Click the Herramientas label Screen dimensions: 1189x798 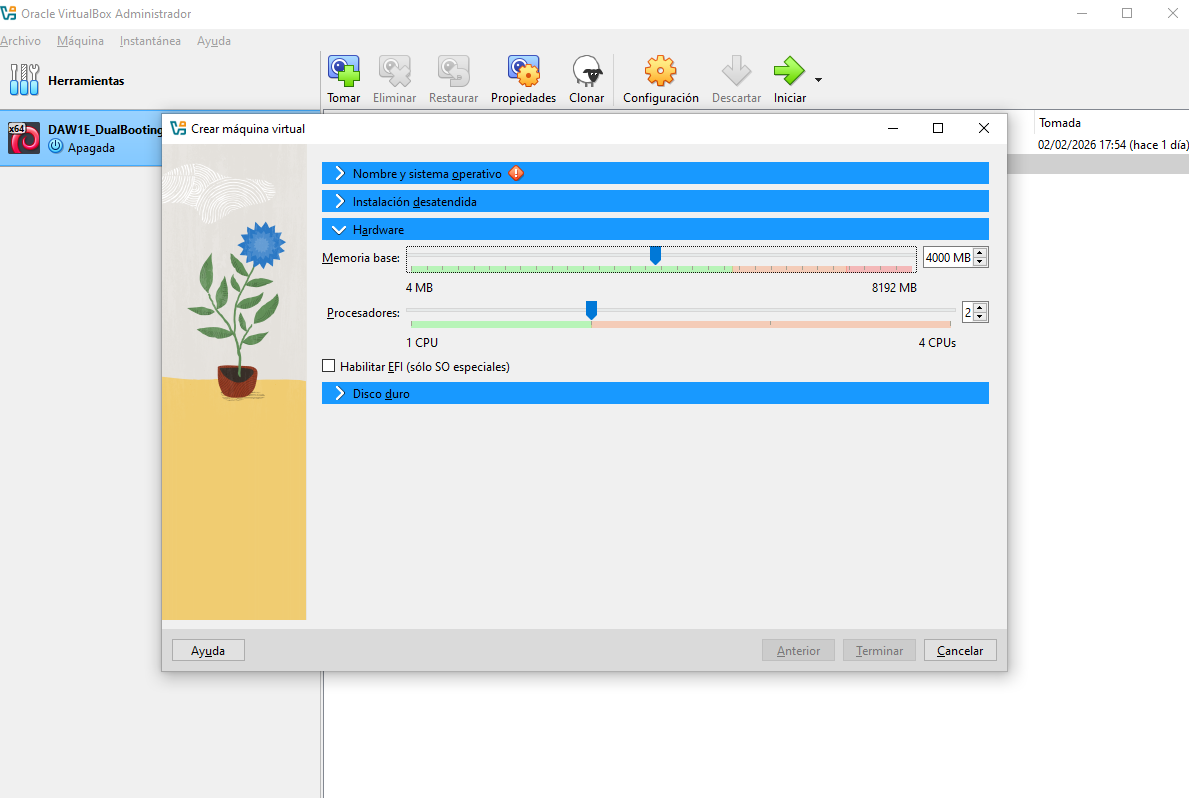pos(86,80)
